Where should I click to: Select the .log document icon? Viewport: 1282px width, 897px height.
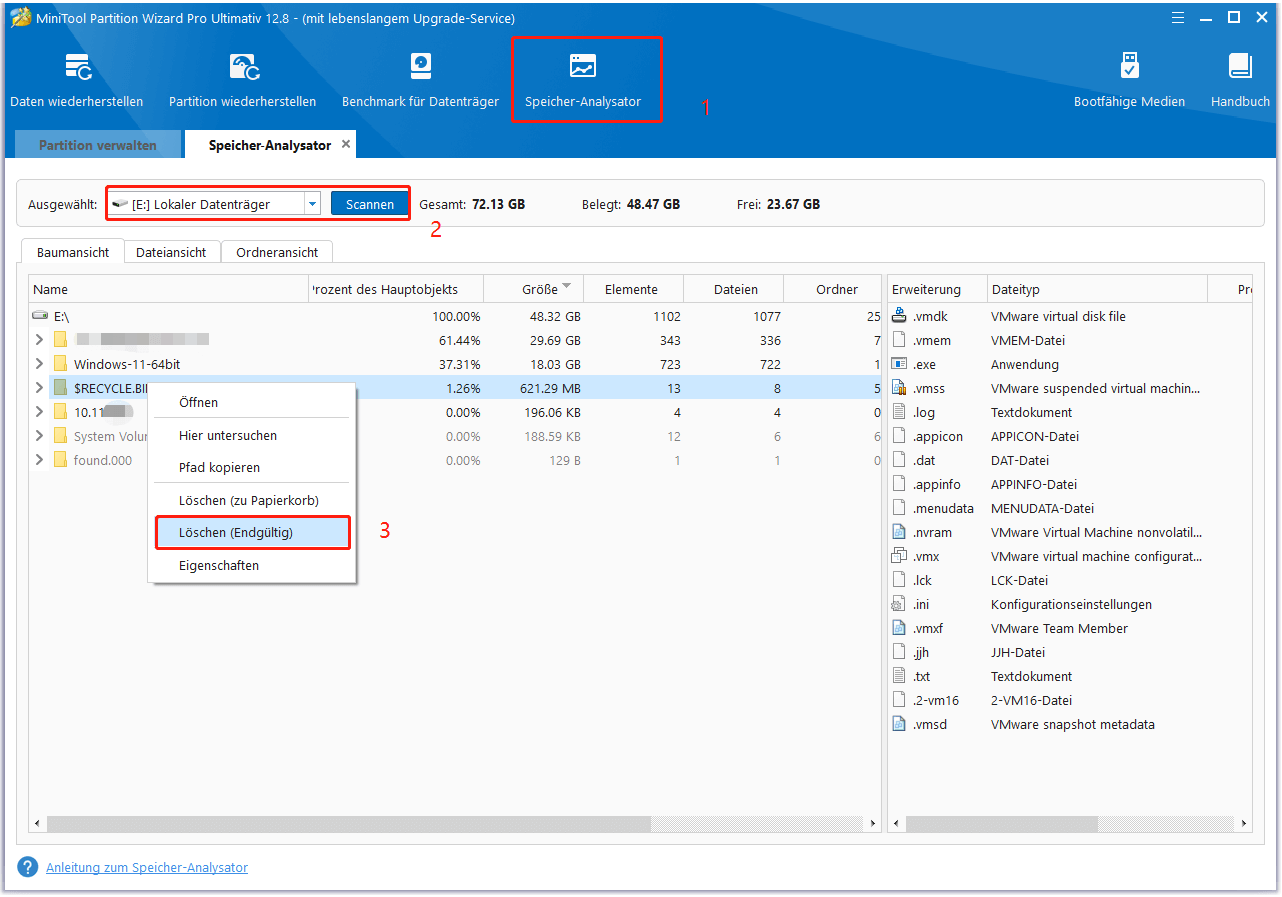(x=899, y=412)
